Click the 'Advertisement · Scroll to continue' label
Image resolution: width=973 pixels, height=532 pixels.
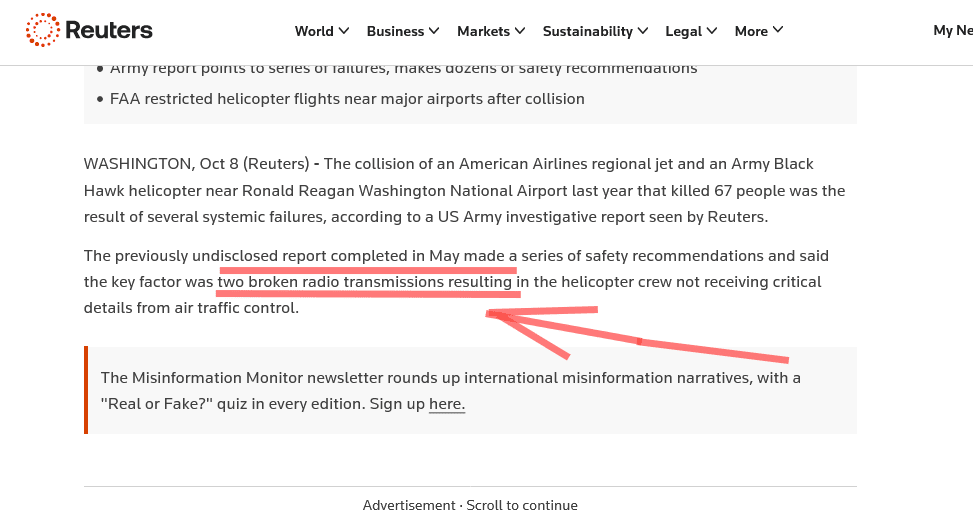pyautogui.click(x=470, y=505)
